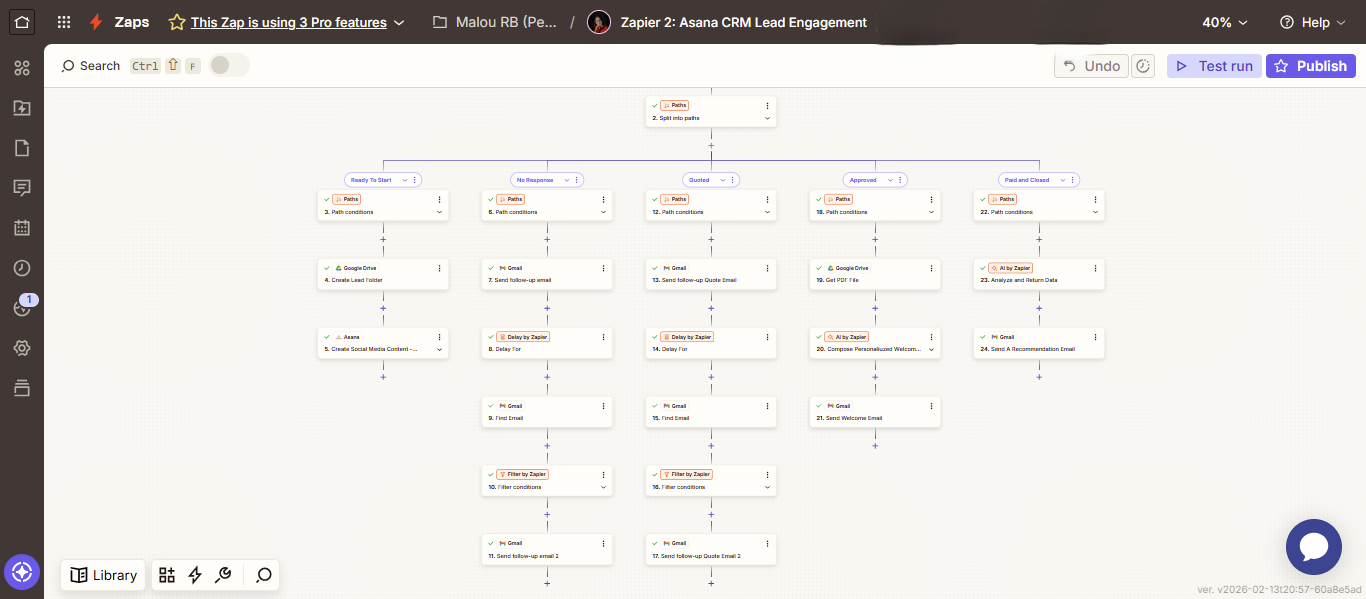Click the Test run button
This screenshot has width=1366, height=599.
point(1214,66)
